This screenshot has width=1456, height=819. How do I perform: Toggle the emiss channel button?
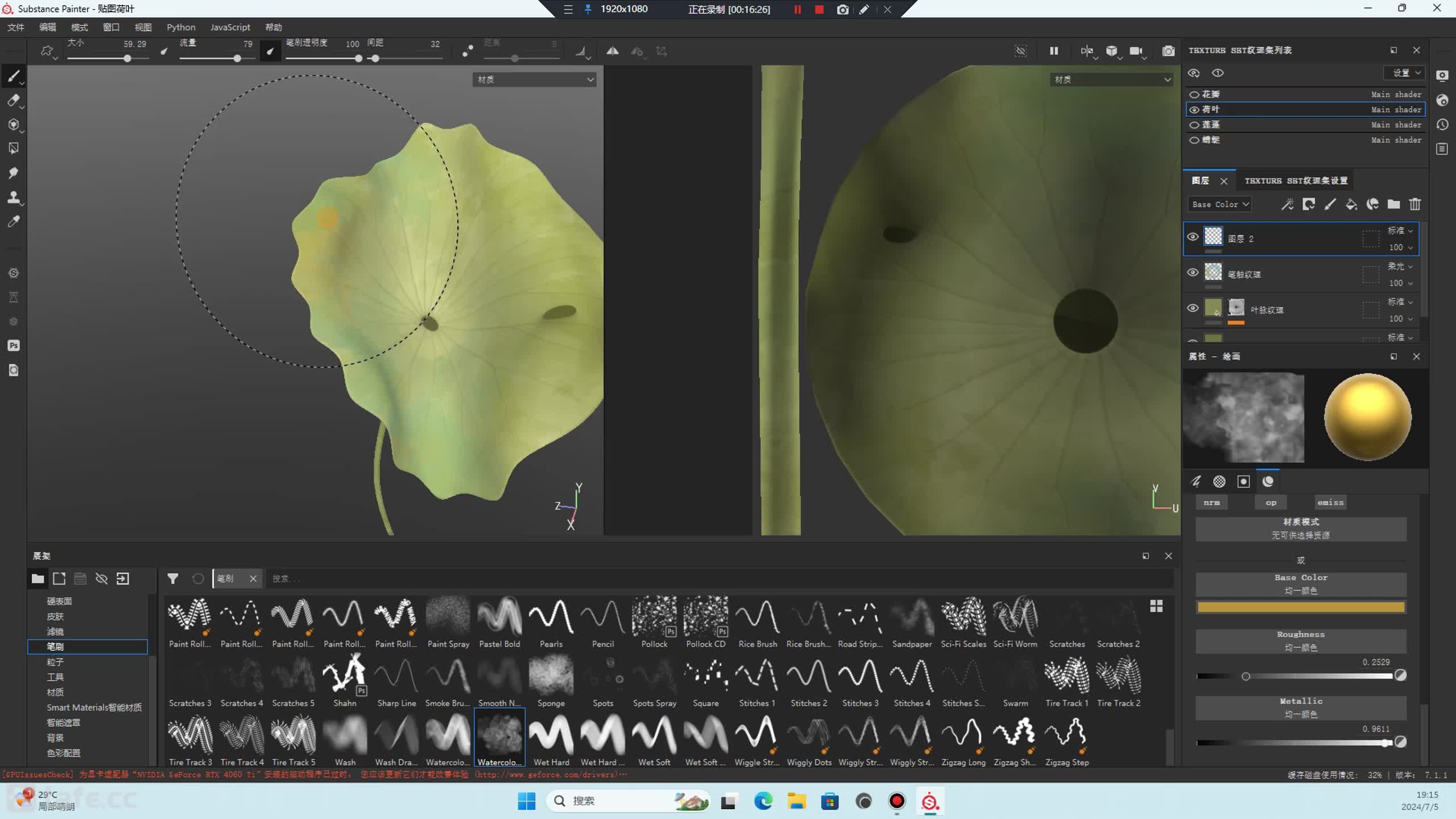(x=1330, y=503)
